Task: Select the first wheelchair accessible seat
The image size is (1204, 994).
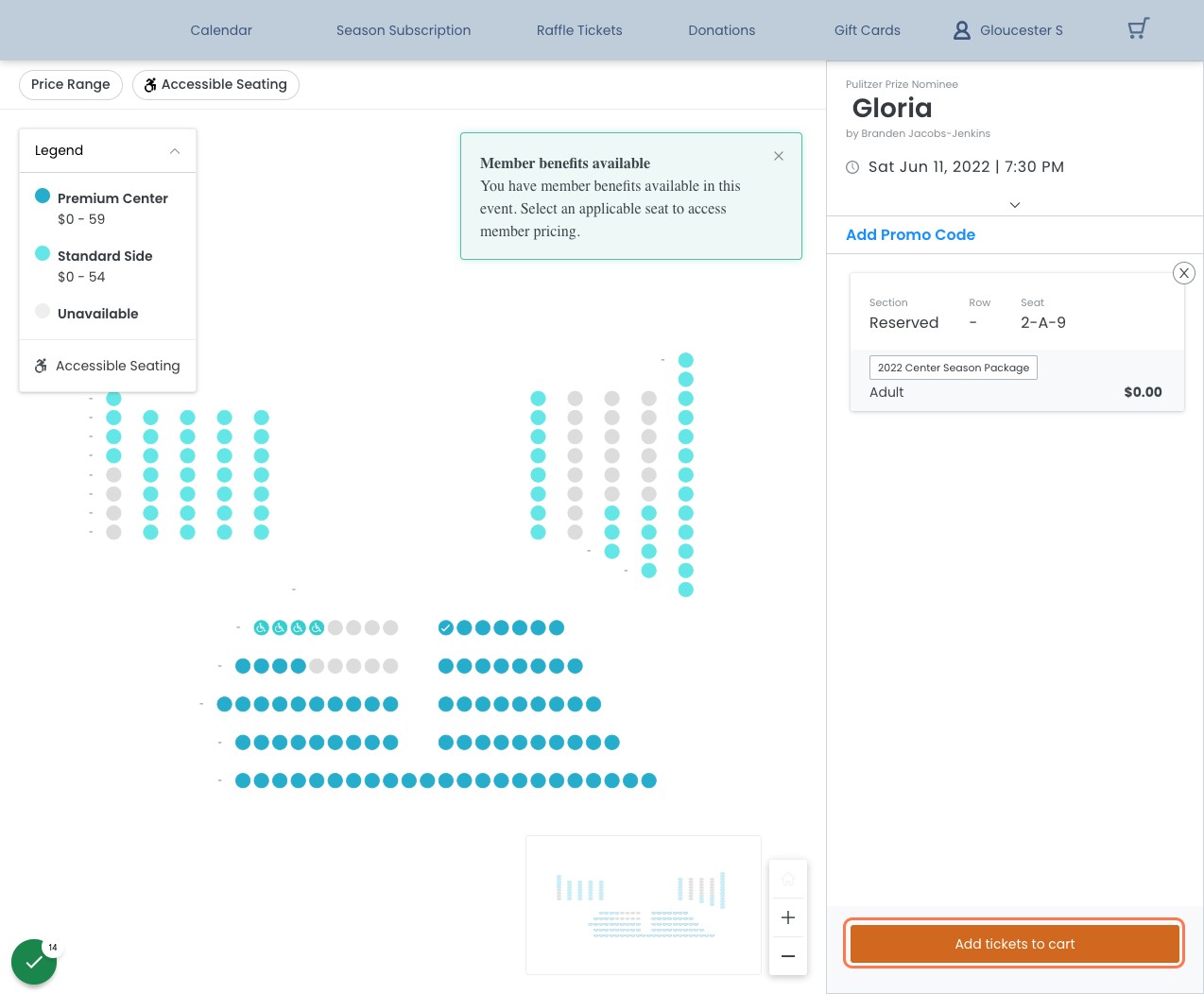Action: (x=262, y=627)
